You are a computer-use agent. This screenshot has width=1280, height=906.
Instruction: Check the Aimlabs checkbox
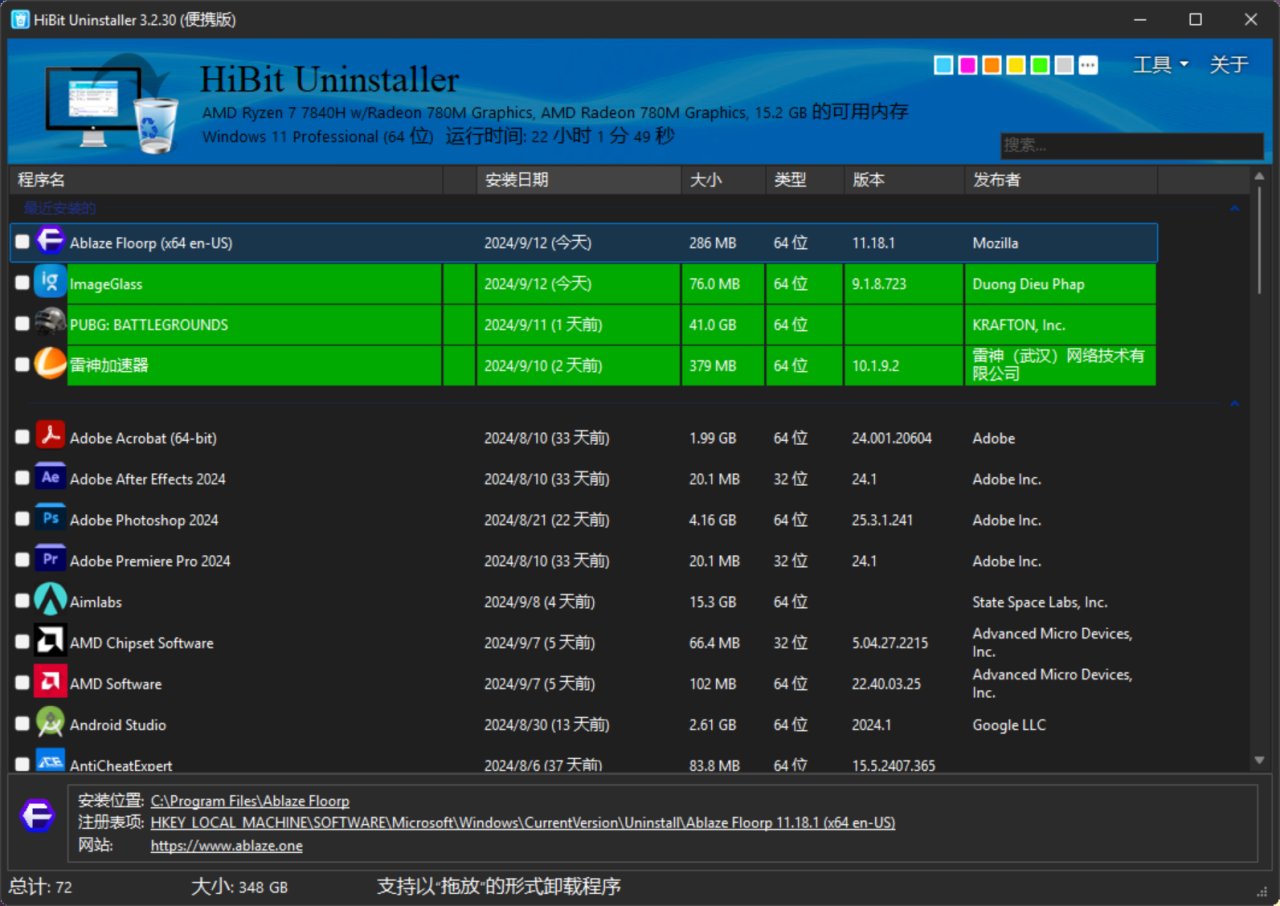(x=22, y=601)
